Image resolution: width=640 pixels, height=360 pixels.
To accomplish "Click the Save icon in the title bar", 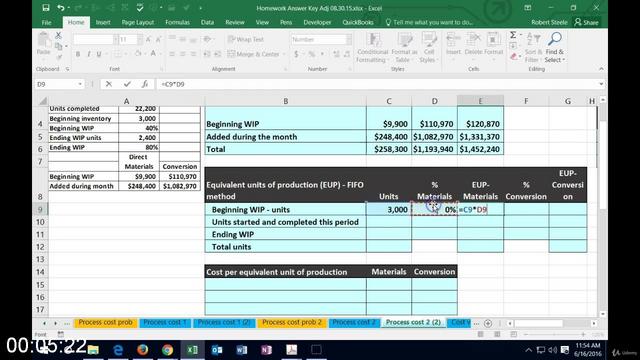I will tap(46, 8).
